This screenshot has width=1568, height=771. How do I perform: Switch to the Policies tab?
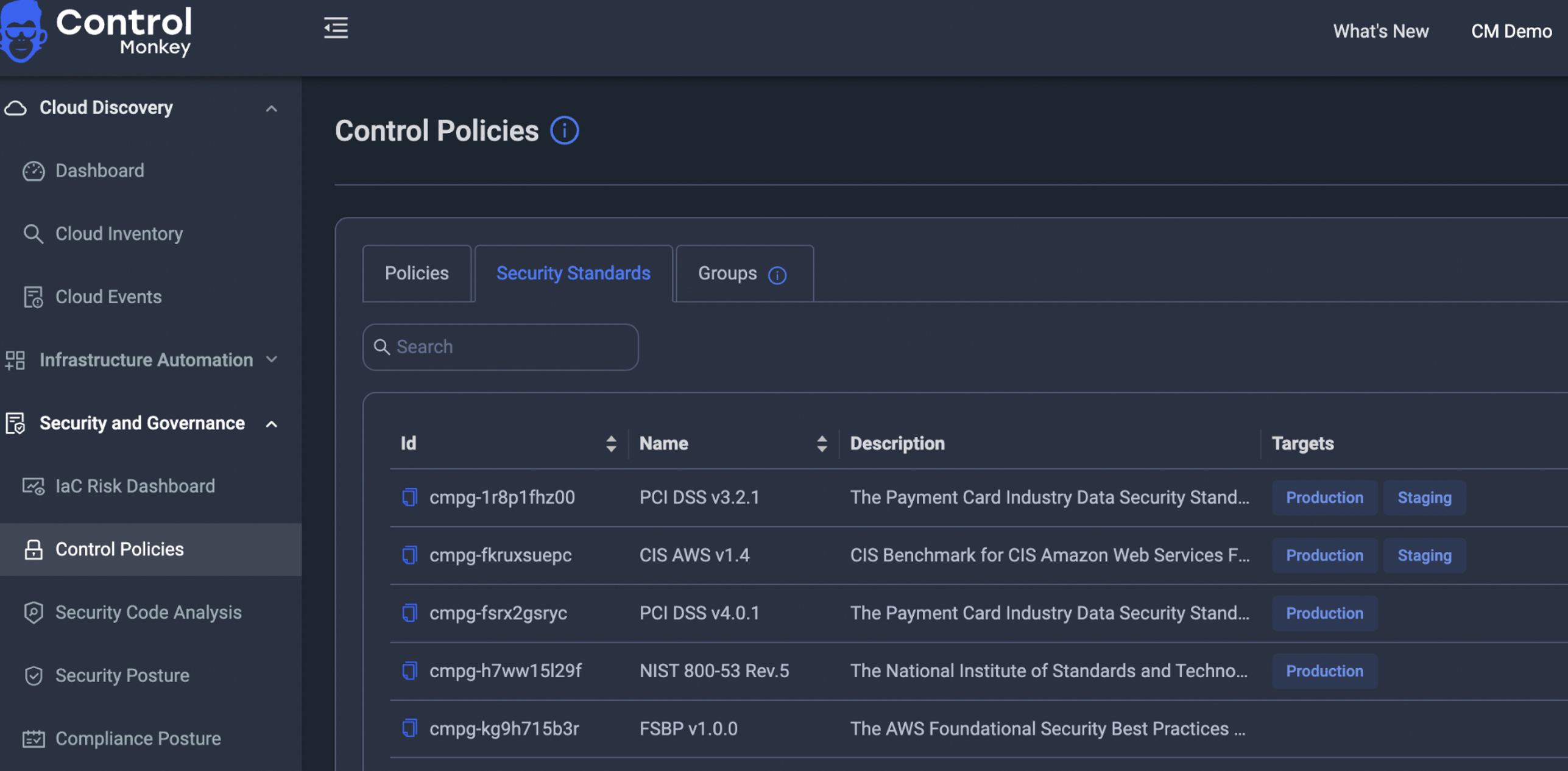[417, 273]
